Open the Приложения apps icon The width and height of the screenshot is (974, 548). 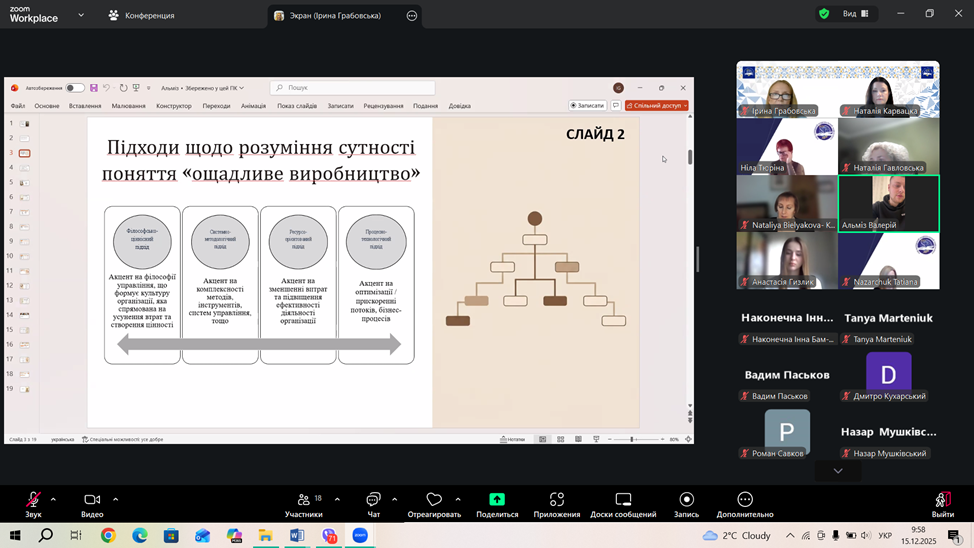pos(557,500)
